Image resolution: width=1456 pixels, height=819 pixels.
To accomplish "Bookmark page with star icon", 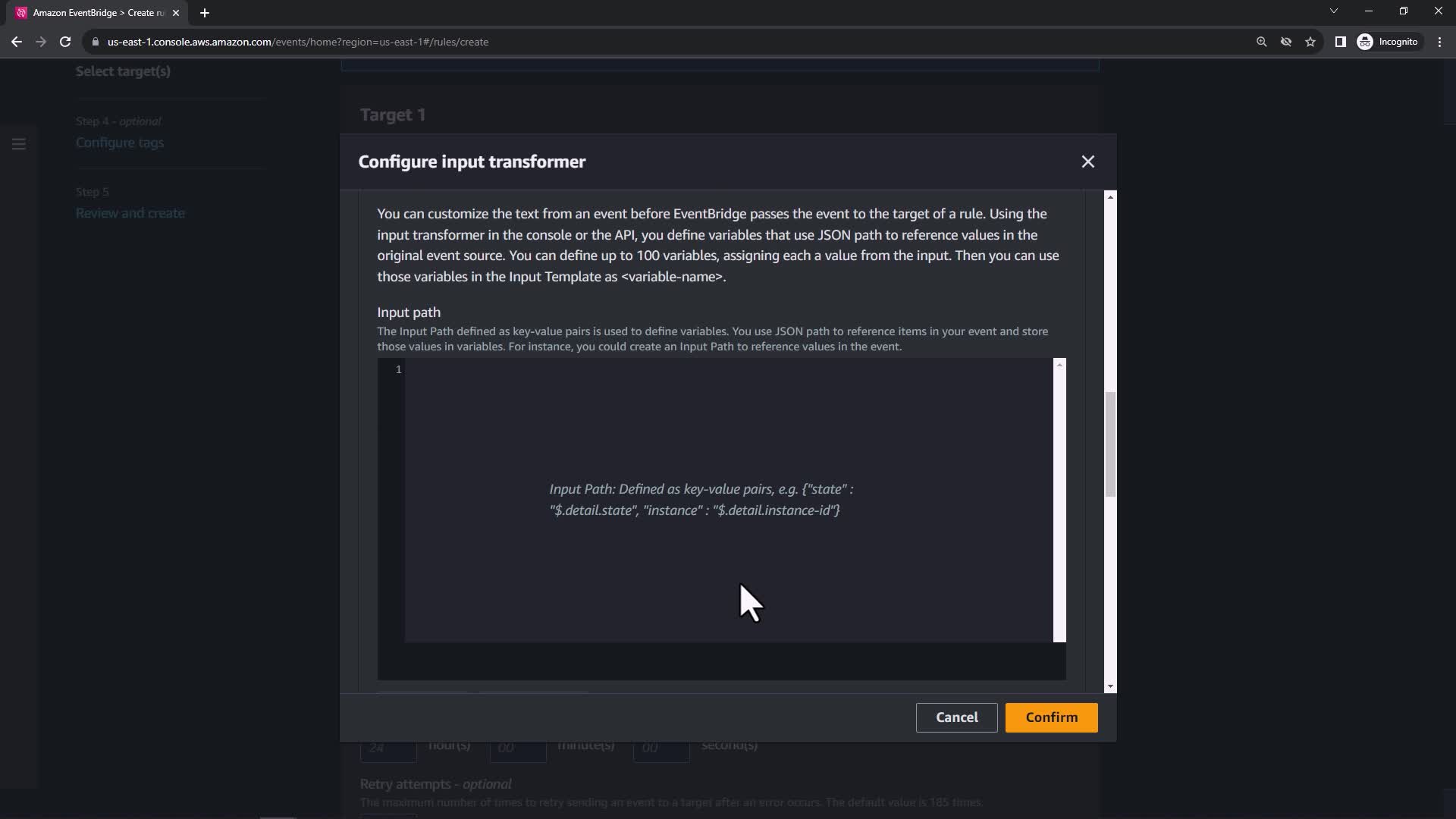I will [1310, 42].
